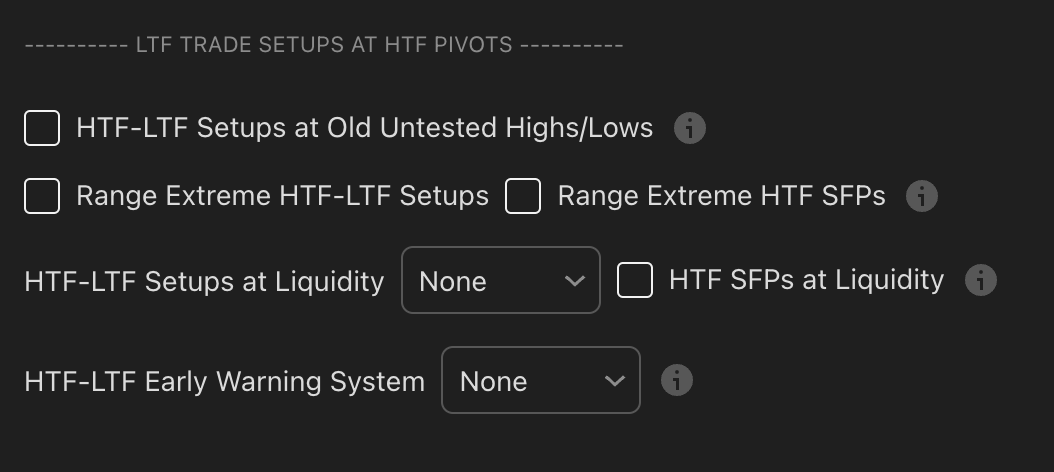Click "None" value in Early Warning System box
1054x472 pixels.
coord(493,382)
